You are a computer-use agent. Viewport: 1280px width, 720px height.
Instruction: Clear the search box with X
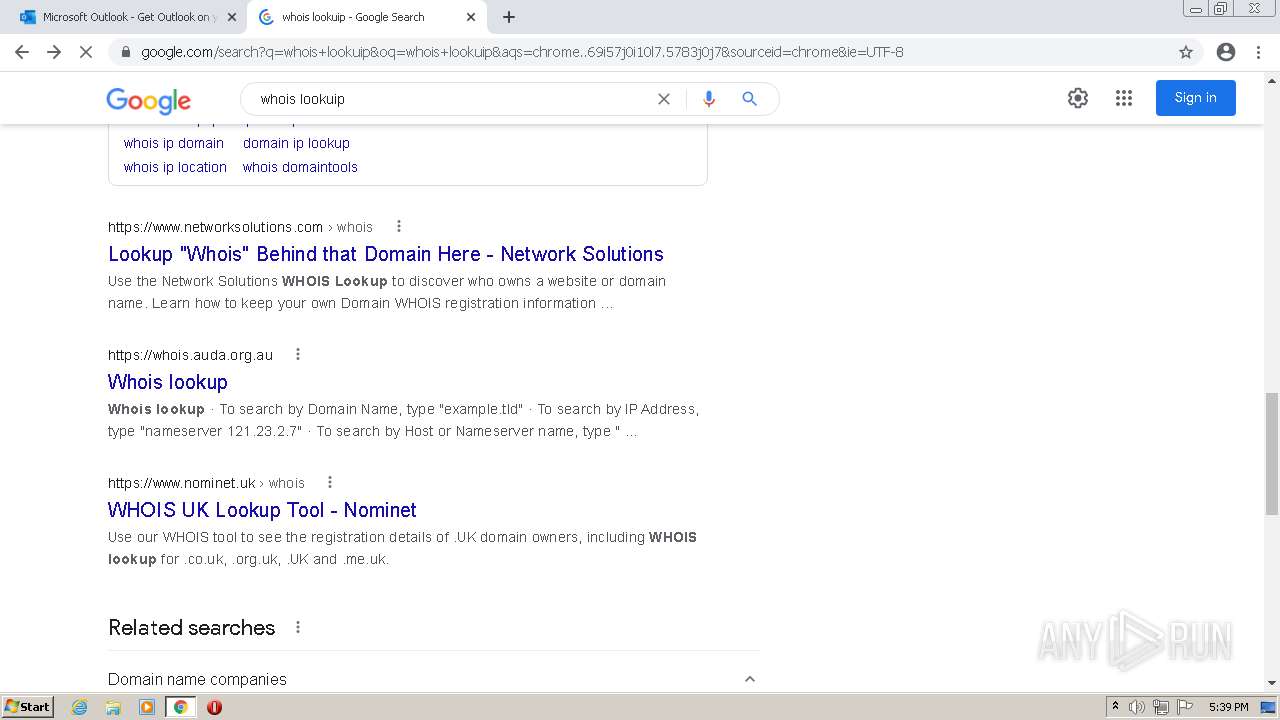[x=663, y=99]
